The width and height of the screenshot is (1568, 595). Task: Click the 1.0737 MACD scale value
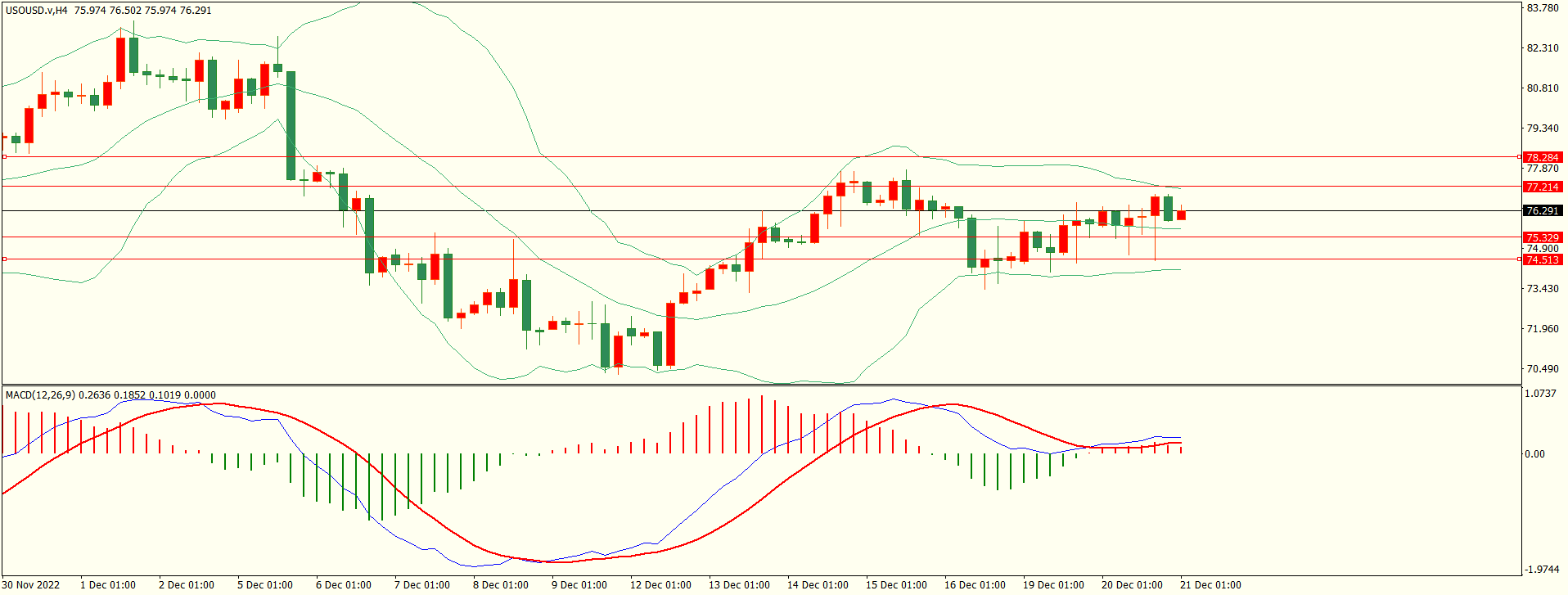[x=1540, y=394]
